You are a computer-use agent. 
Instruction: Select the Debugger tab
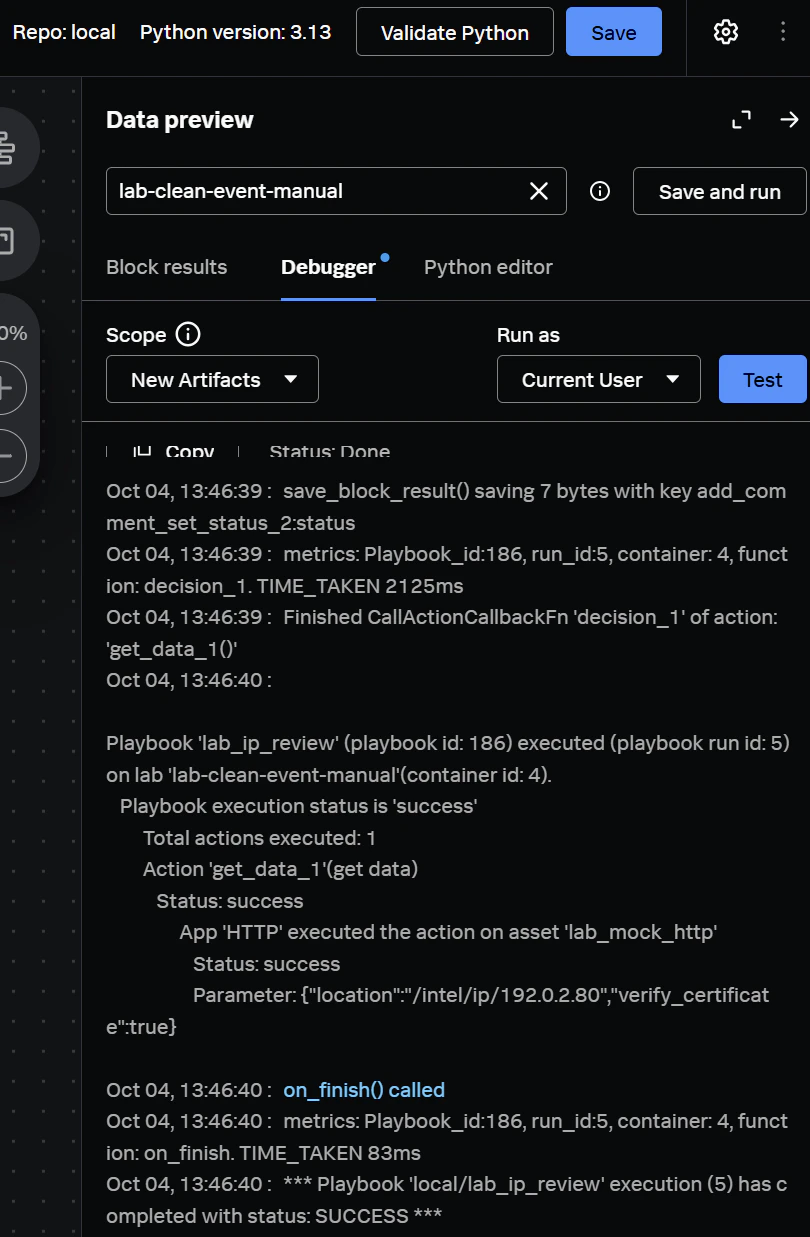[x=328, y=267]
